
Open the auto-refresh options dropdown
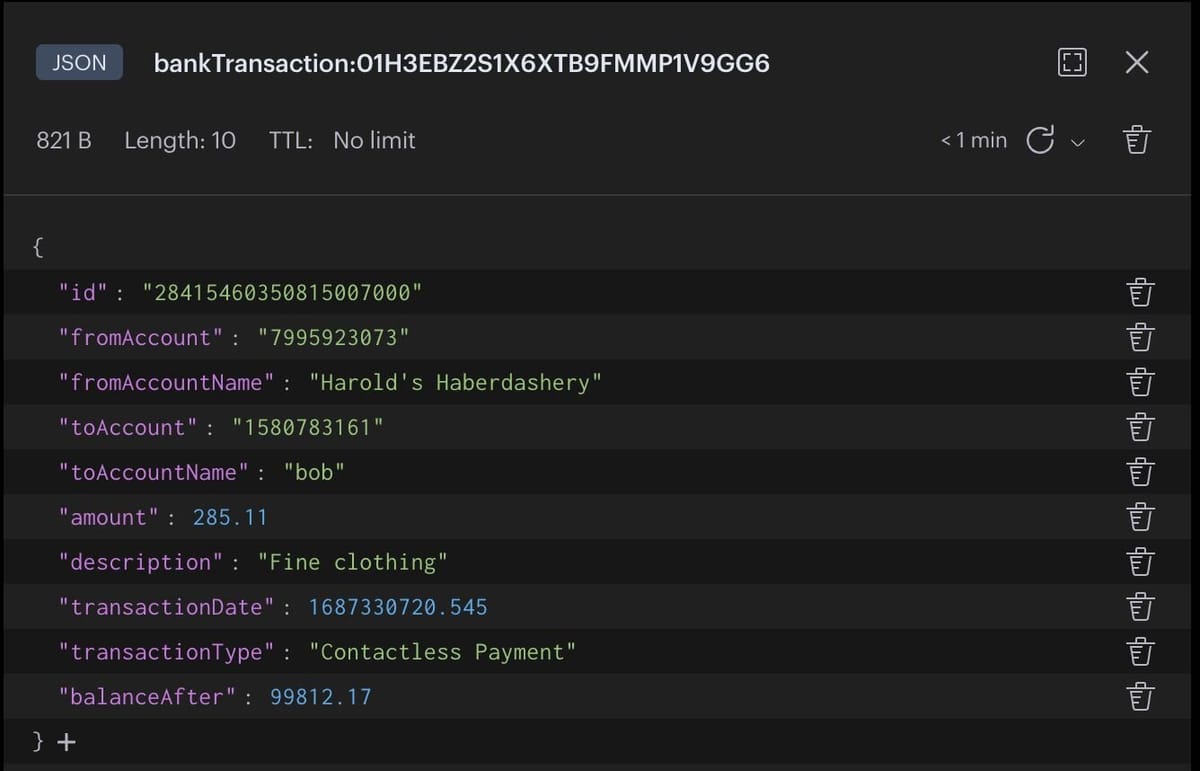pos(1079,143)
